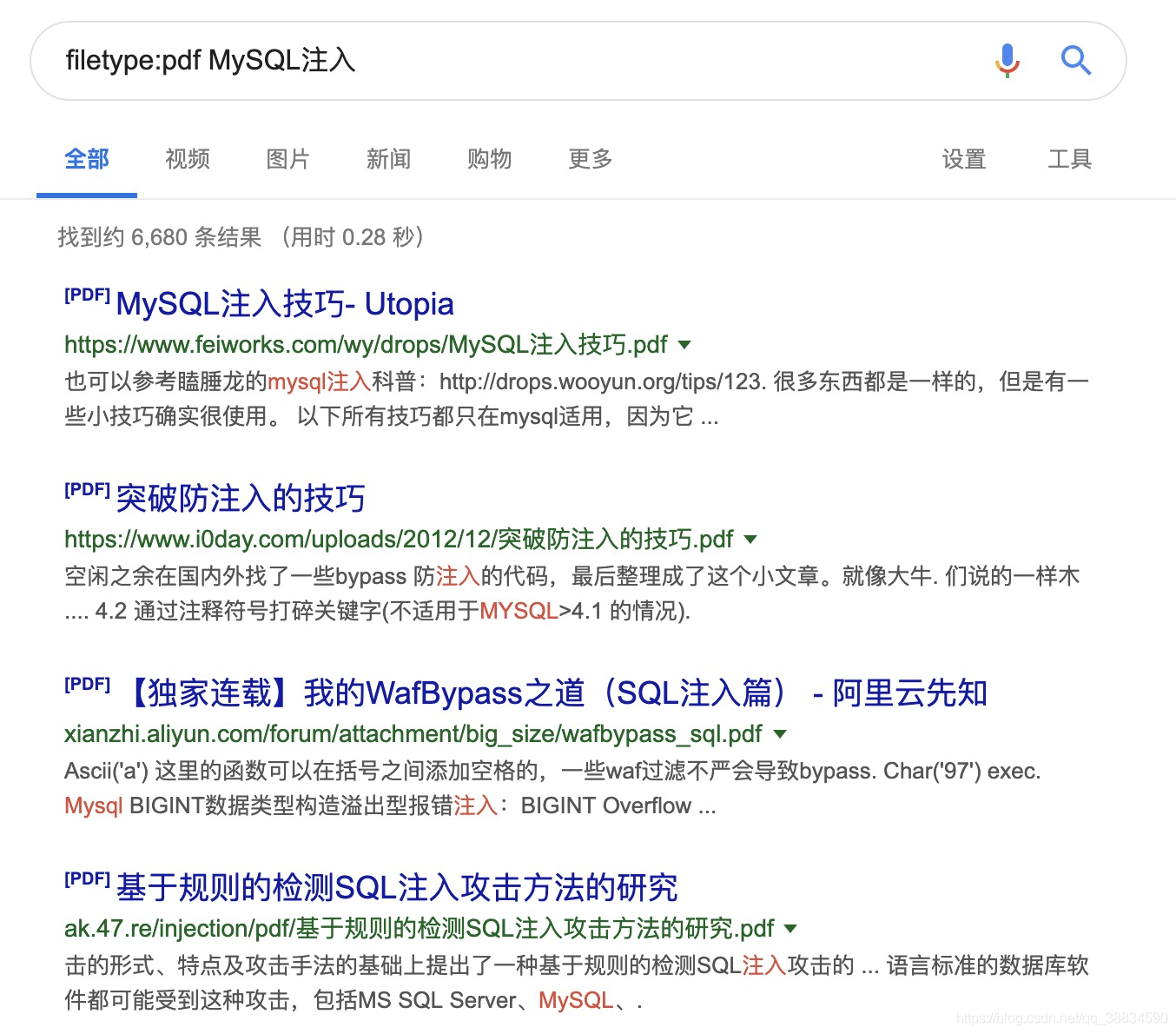Screen dimensions: 1176x1034
Task: Open the 工具 tools menu
Action: coord(1069,159)
